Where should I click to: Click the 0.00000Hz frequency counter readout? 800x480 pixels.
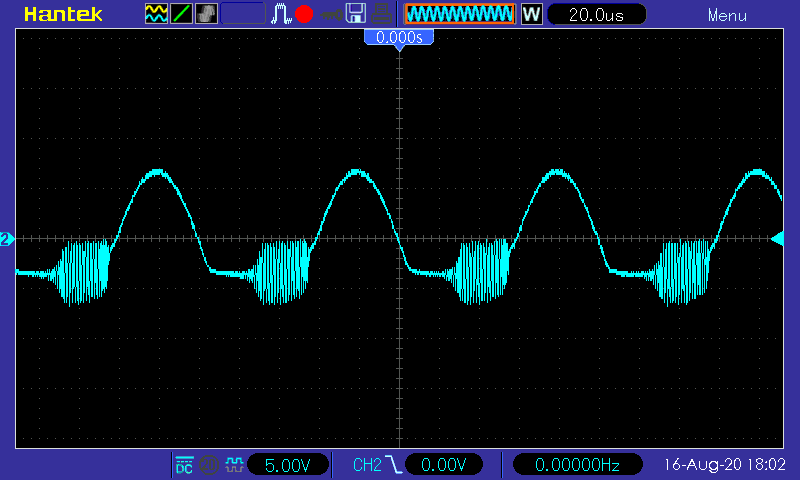click(x=577, y=465)
